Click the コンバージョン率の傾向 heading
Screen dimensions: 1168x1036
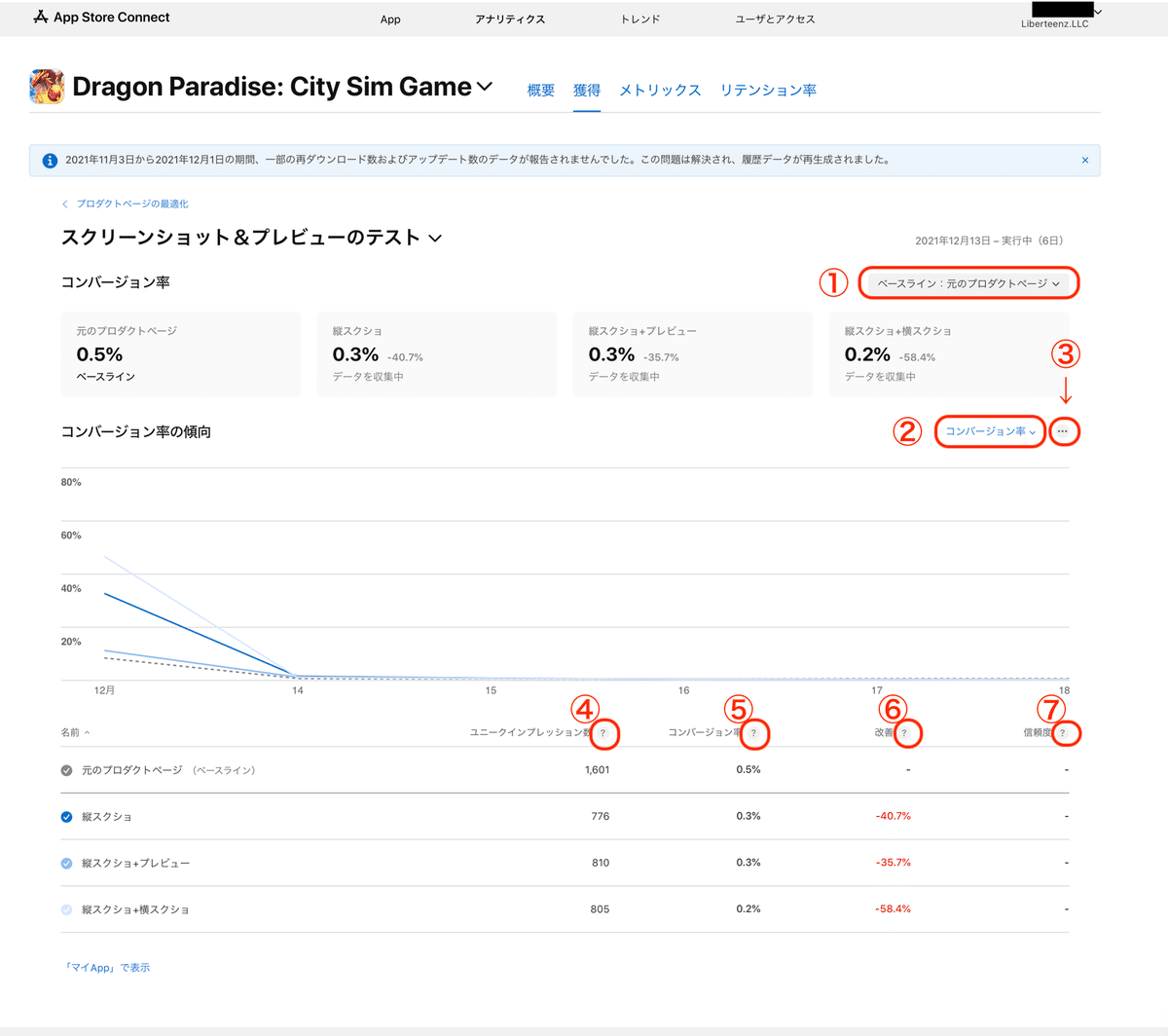tap(136, 431)
